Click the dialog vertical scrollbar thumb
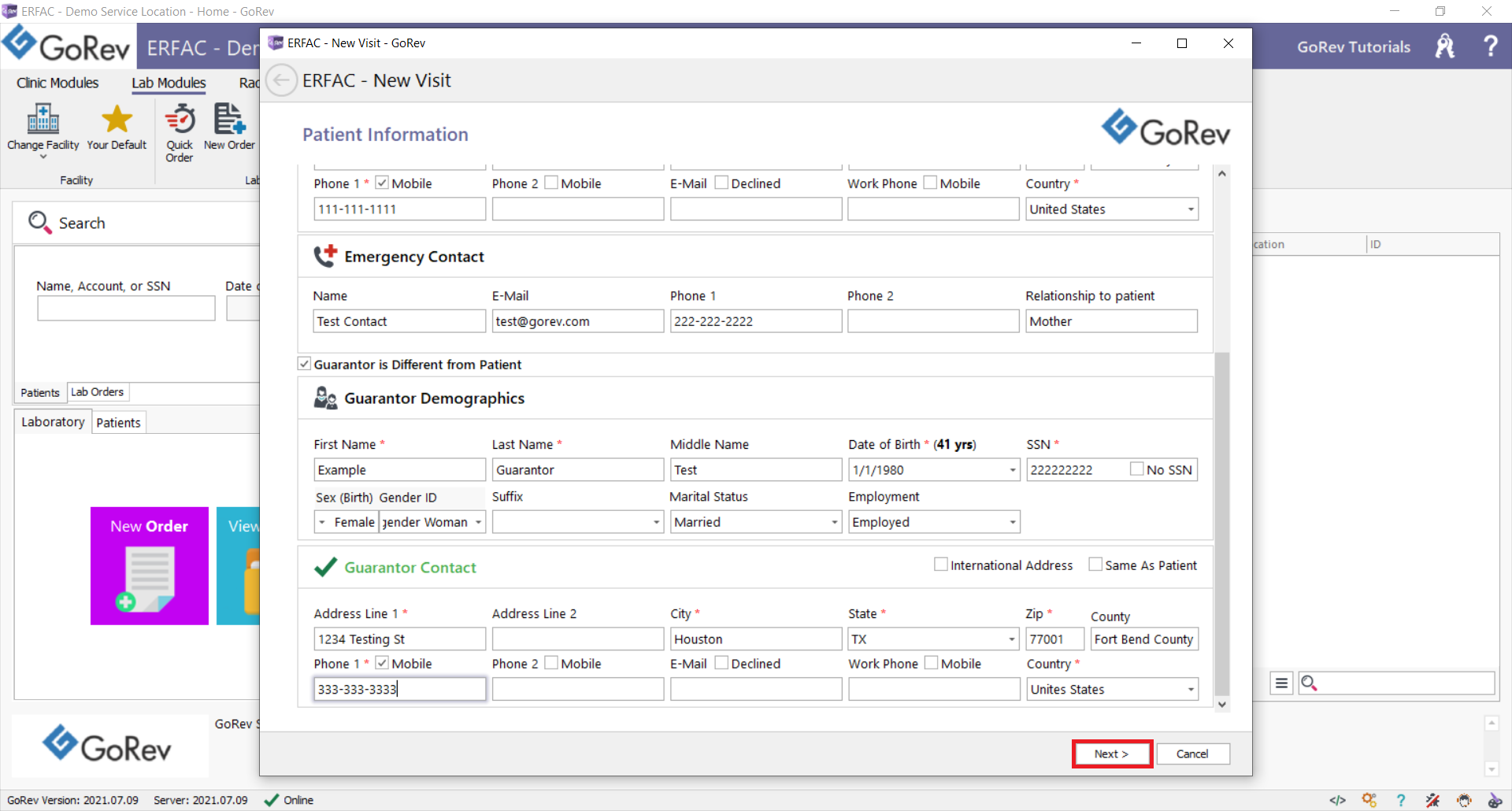This screenshot has width=1512, height=811. coord(1221,524)
